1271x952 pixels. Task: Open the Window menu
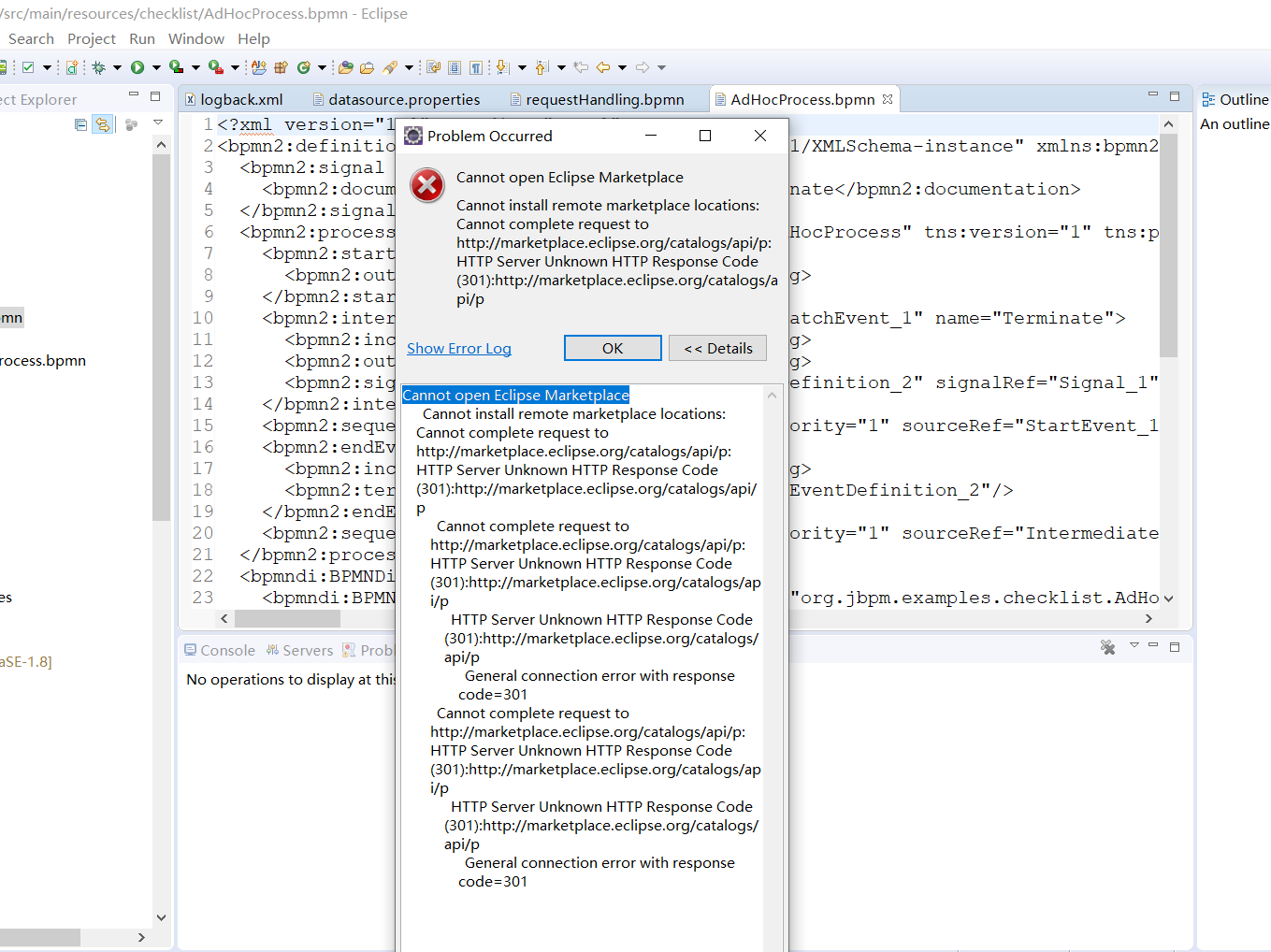(x=196, y=38)
